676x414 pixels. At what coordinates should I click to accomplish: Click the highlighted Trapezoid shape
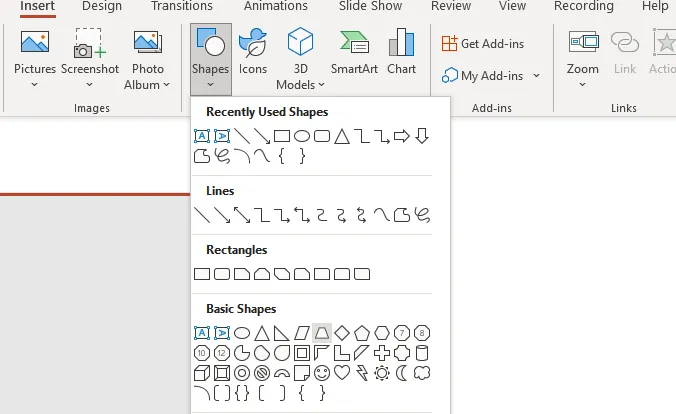(321, 332)
